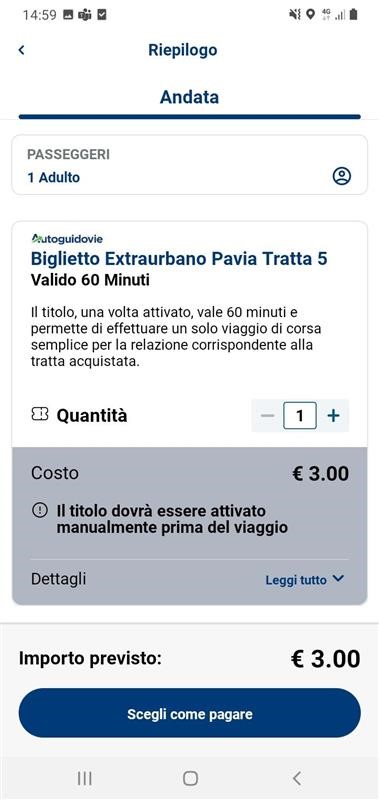Tap the ticket icon beside Quantità
Screen dimensions: 379x800
coord(40,415)
